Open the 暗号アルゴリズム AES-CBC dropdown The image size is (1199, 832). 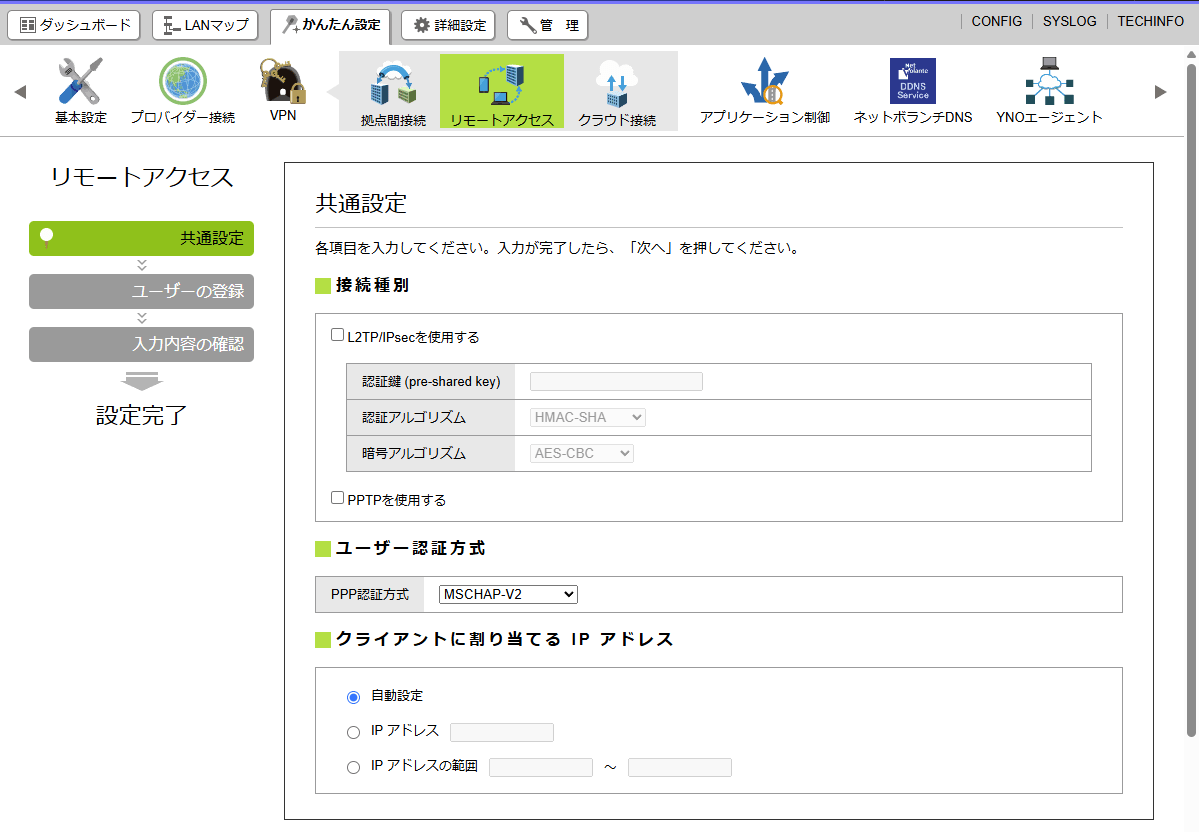581,453
